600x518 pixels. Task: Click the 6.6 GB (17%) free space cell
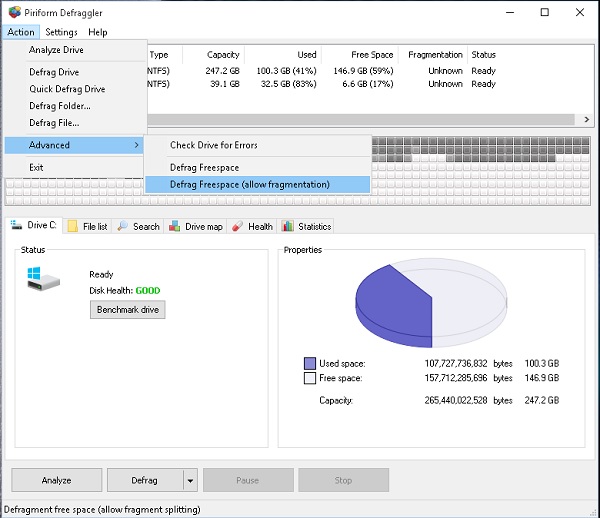point(368,84)
